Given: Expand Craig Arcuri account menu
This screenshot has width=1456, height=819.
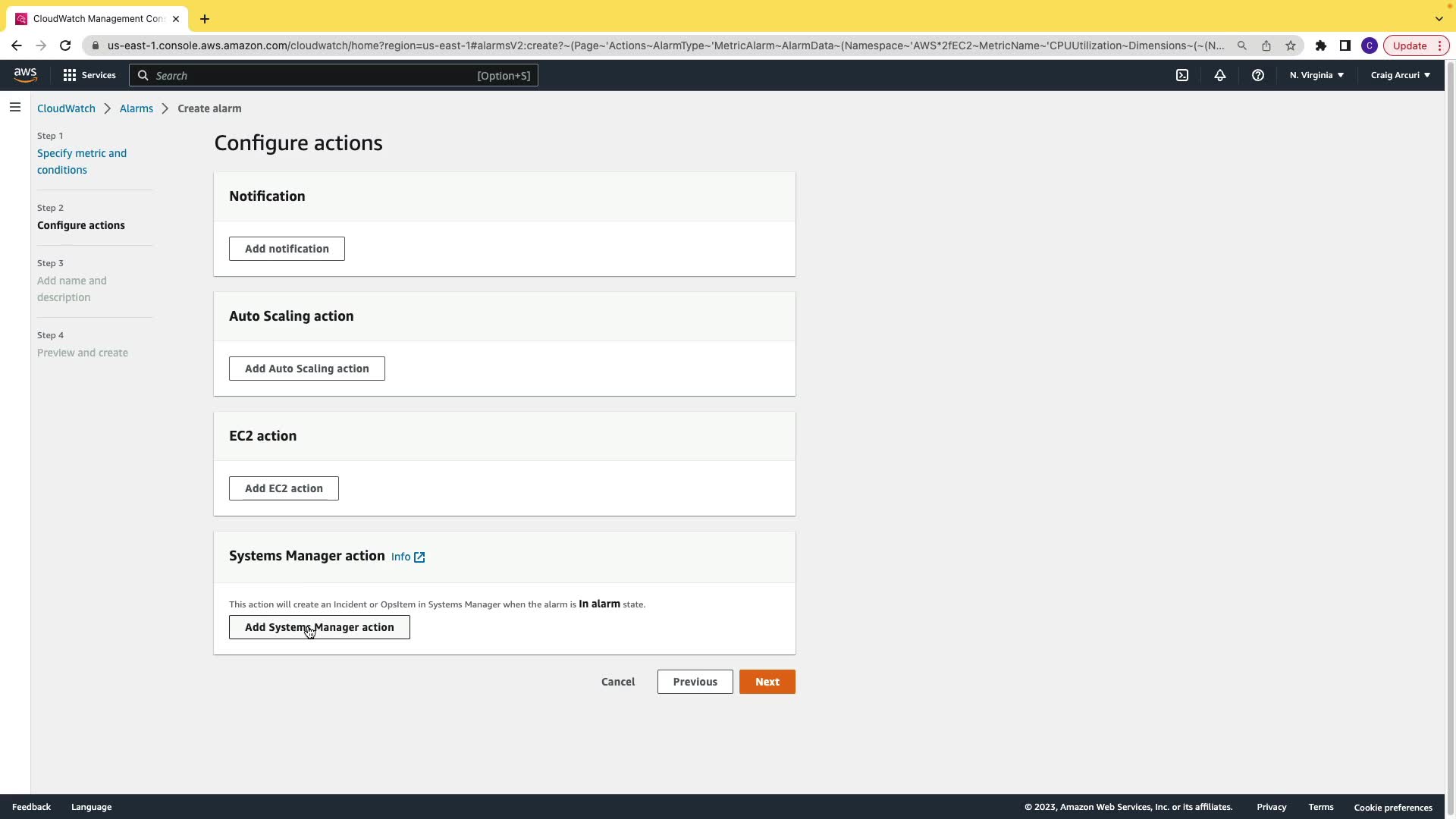Looking at the screenshot, I should click(x=1400, y=75).
